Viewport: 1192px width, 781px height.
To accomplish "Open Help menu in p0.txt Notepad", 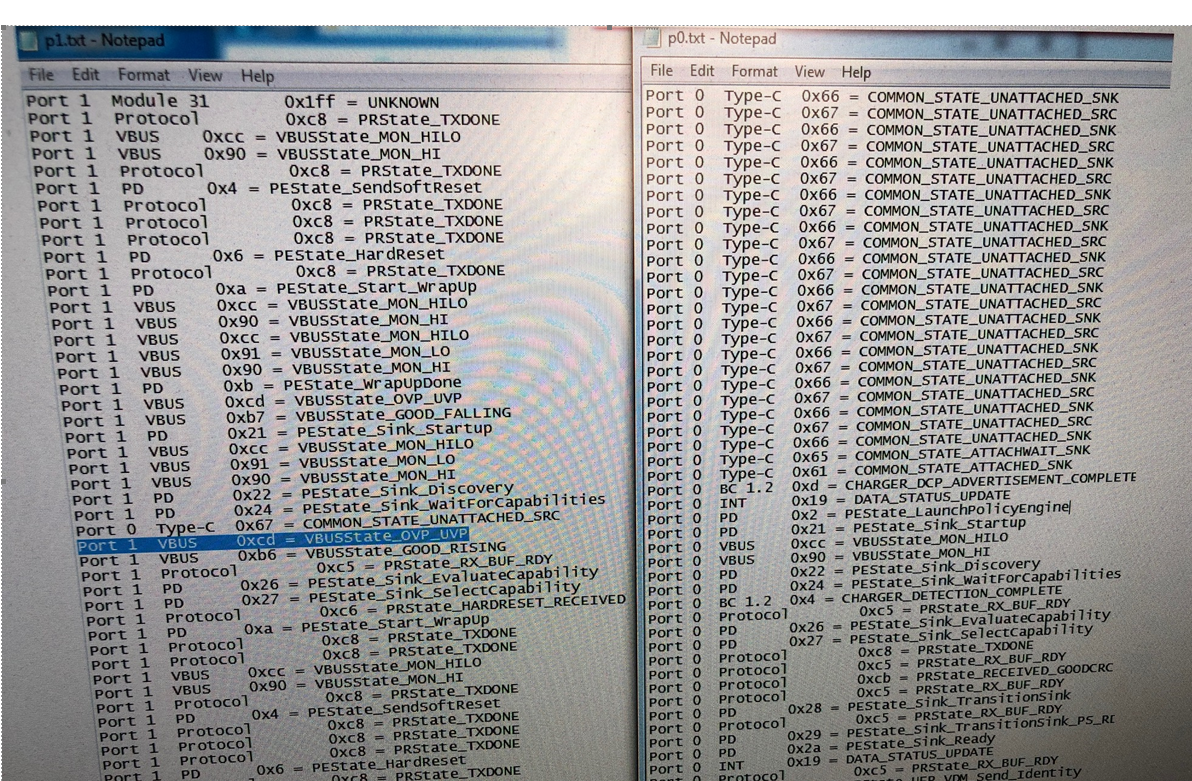I will point(856,72).
